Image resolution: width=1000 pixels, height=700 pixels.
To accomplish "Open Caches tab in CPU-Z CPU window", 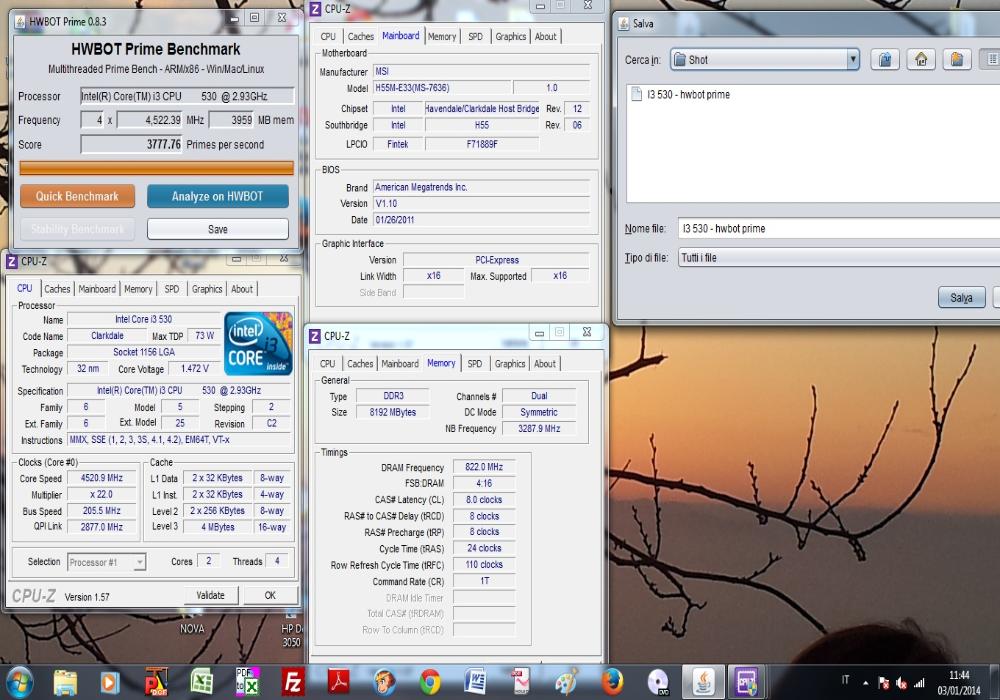I will point(57,289).
